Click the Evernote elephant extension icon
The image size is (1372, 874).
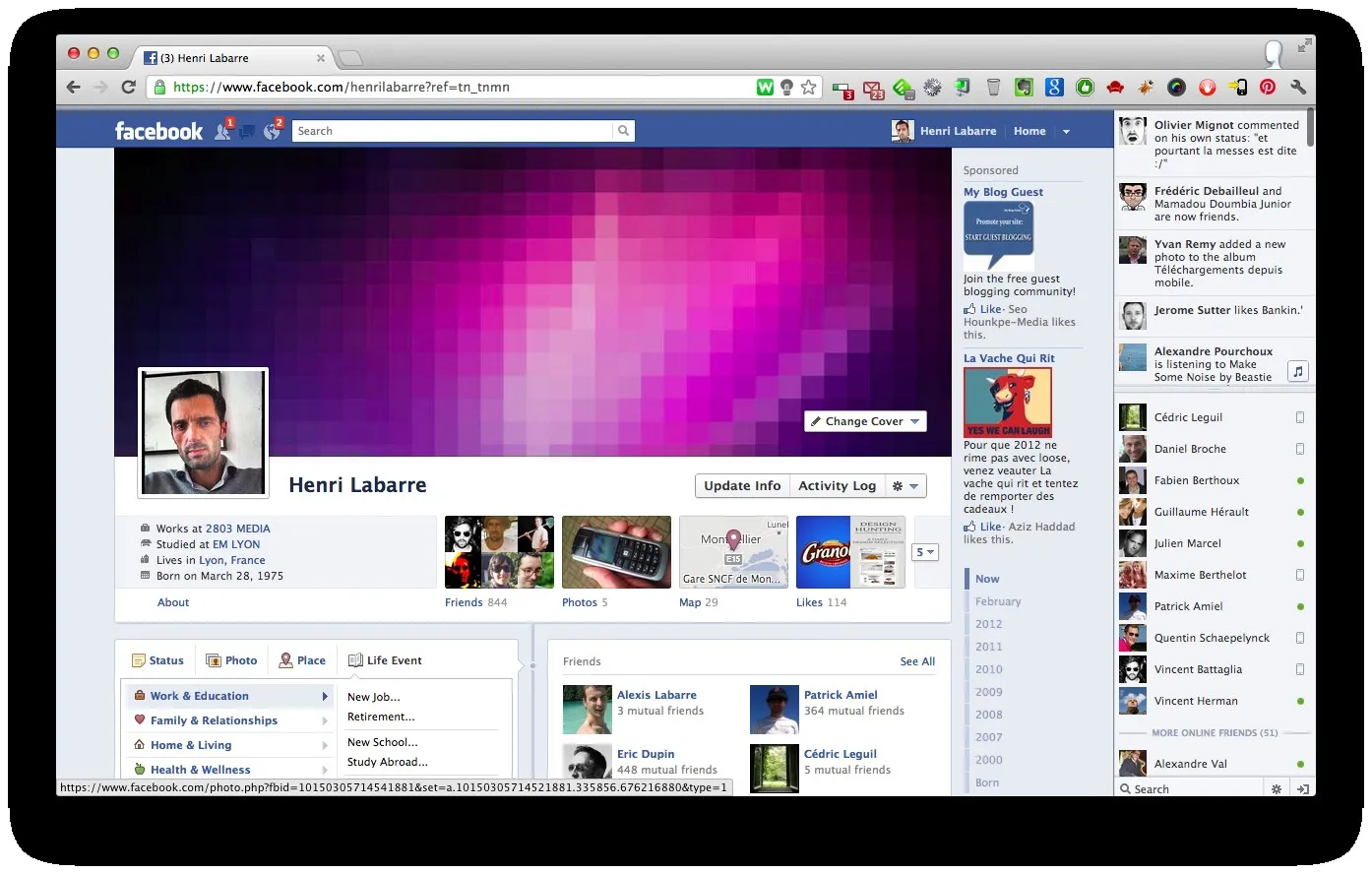pyautogui.click(x=1024, y=87)
